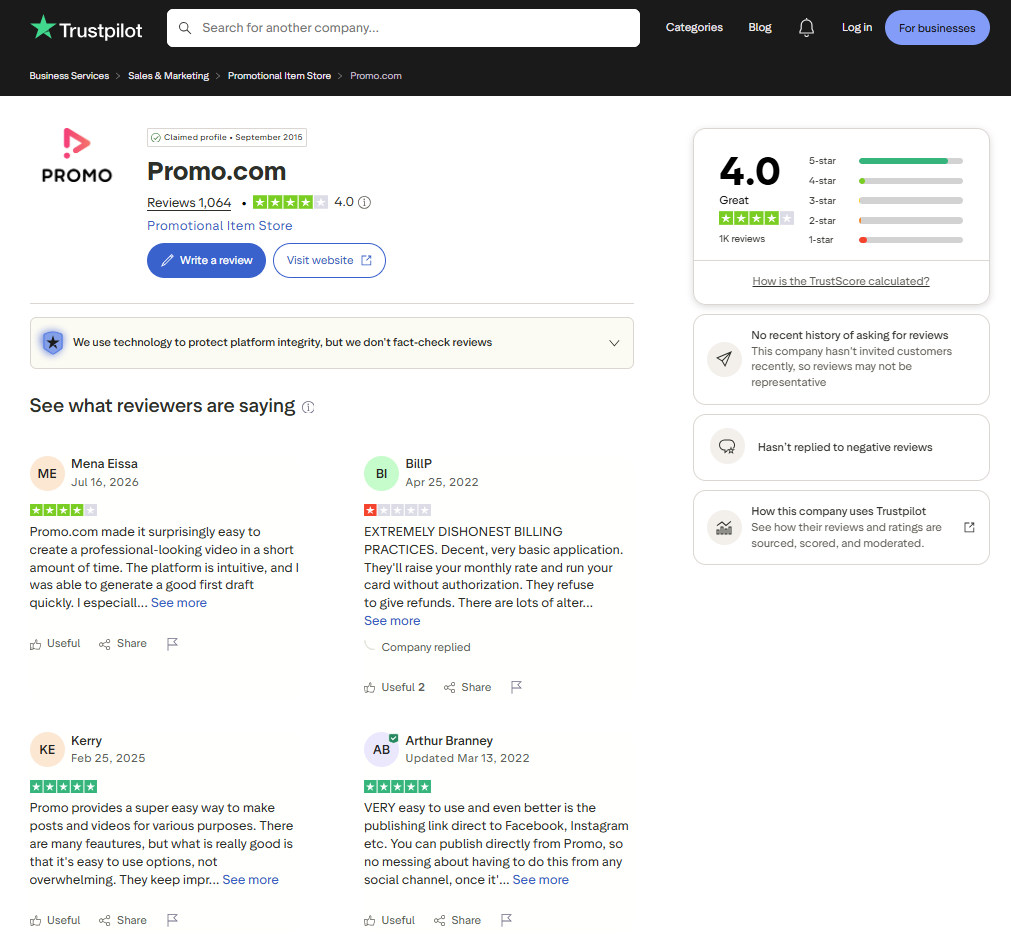1011x945 pixels.
Task: Click the Write a review button
Action: click(206, 260)
